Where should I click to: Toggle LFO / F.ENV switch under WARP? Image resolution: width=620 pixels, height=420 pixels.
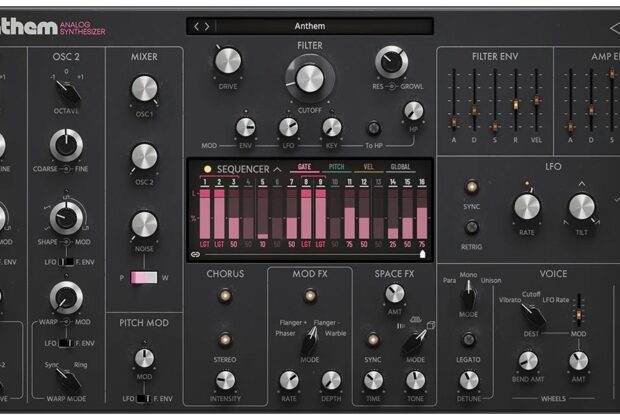point(66,343)
